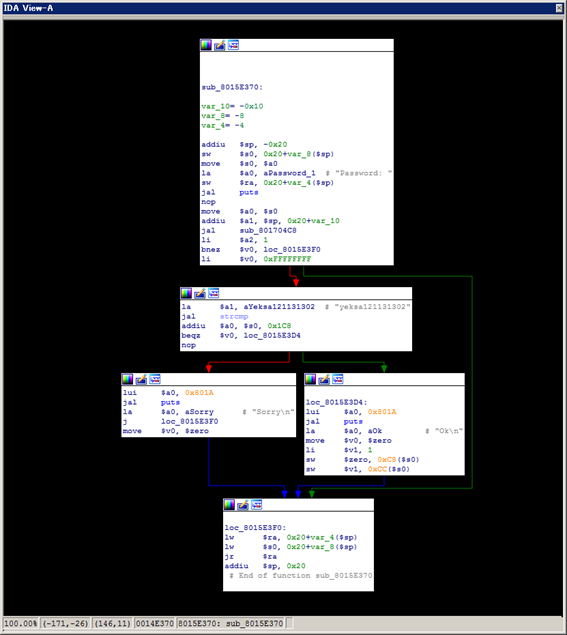Click group icon on strcmp block header

pyautogui.click(x=213, y=293)
